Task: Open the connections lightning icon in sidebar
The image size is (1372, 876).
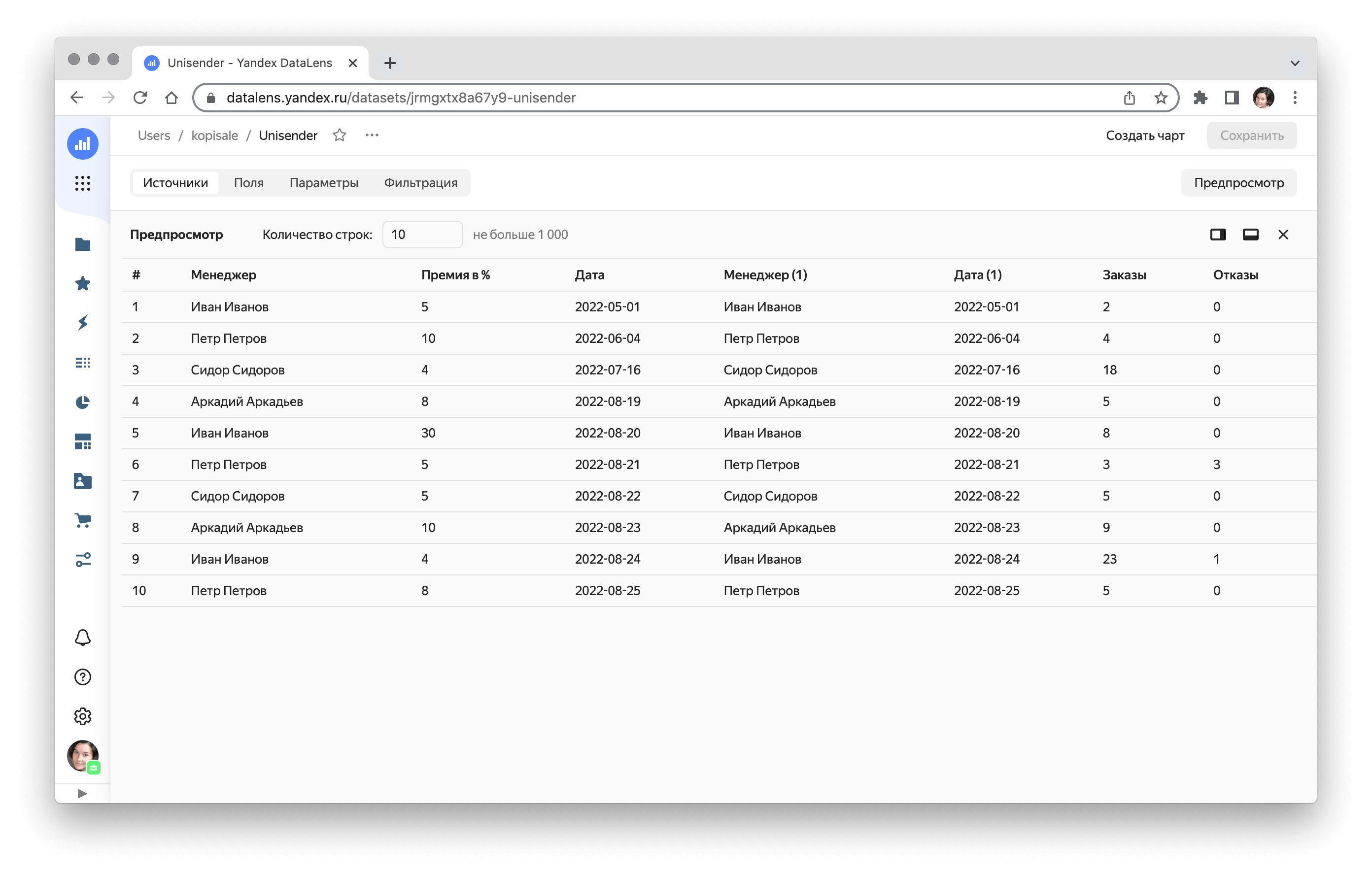Action: pos(83,323)
